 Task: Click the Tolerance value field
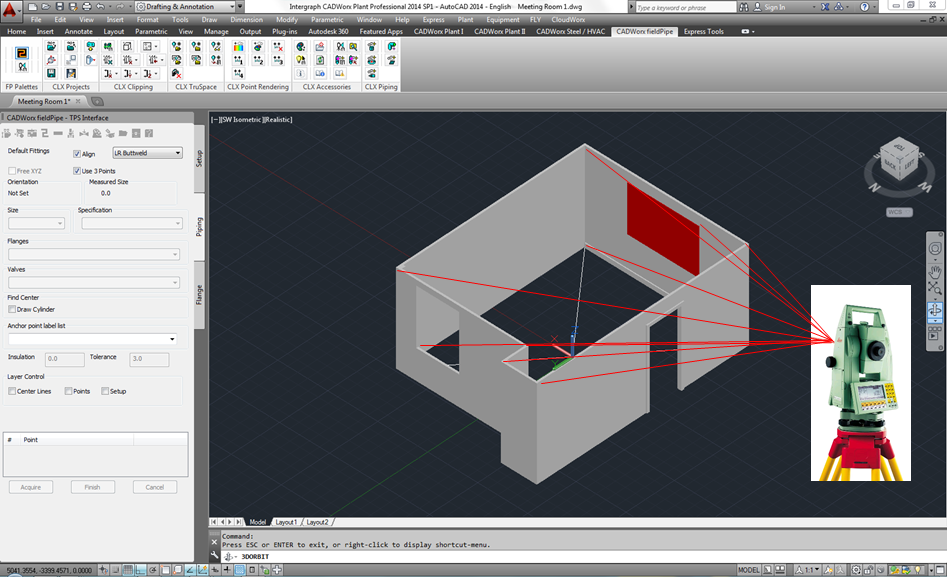(149, 359)
